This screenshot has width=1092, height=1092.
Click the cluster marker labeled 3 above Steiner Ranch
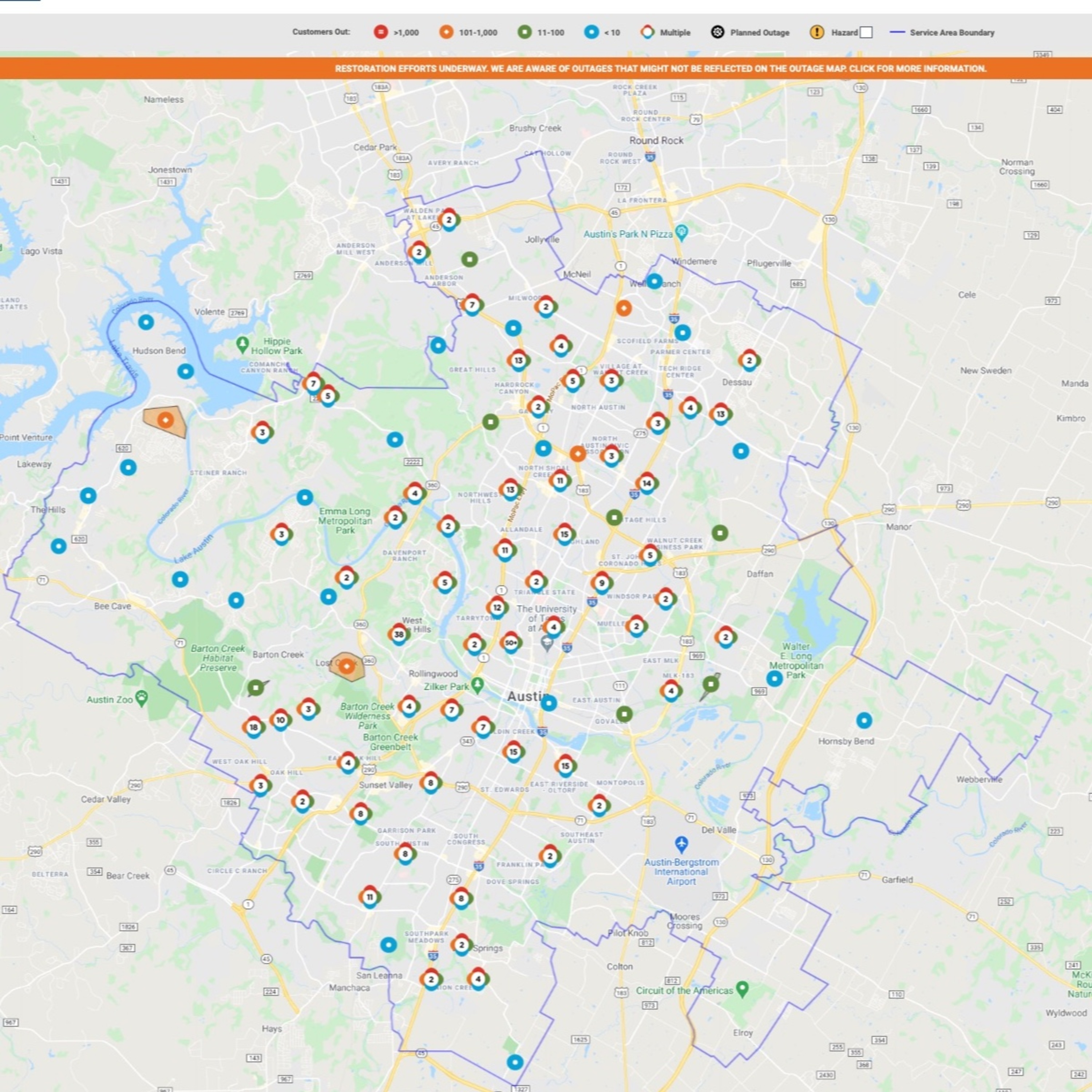(262, 432)
